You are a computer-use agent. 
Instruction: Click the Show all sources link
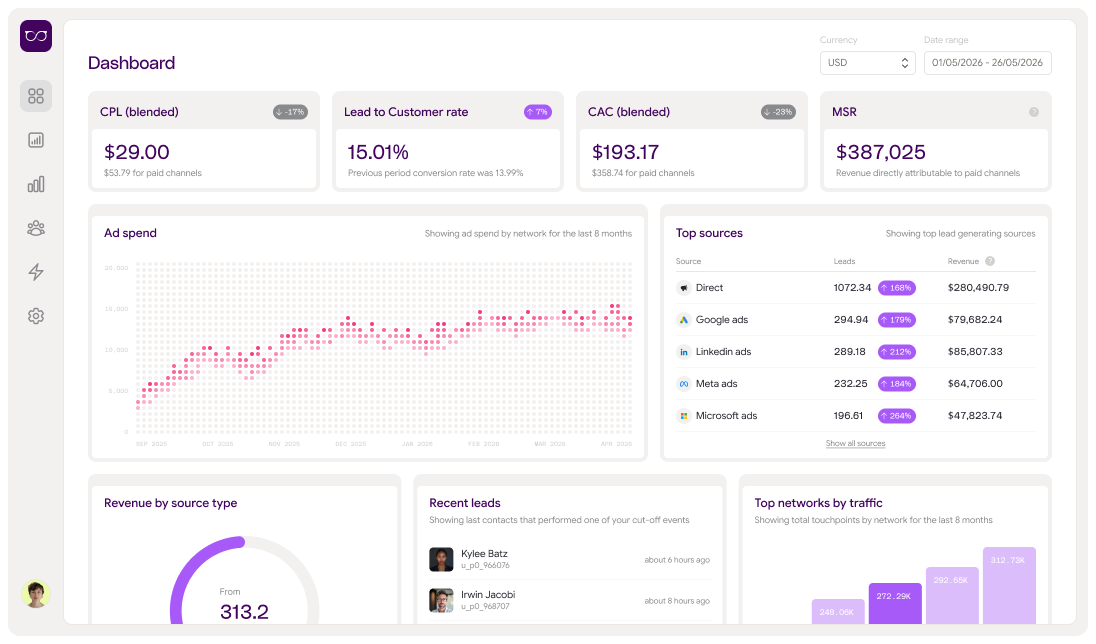click(855, 443)
